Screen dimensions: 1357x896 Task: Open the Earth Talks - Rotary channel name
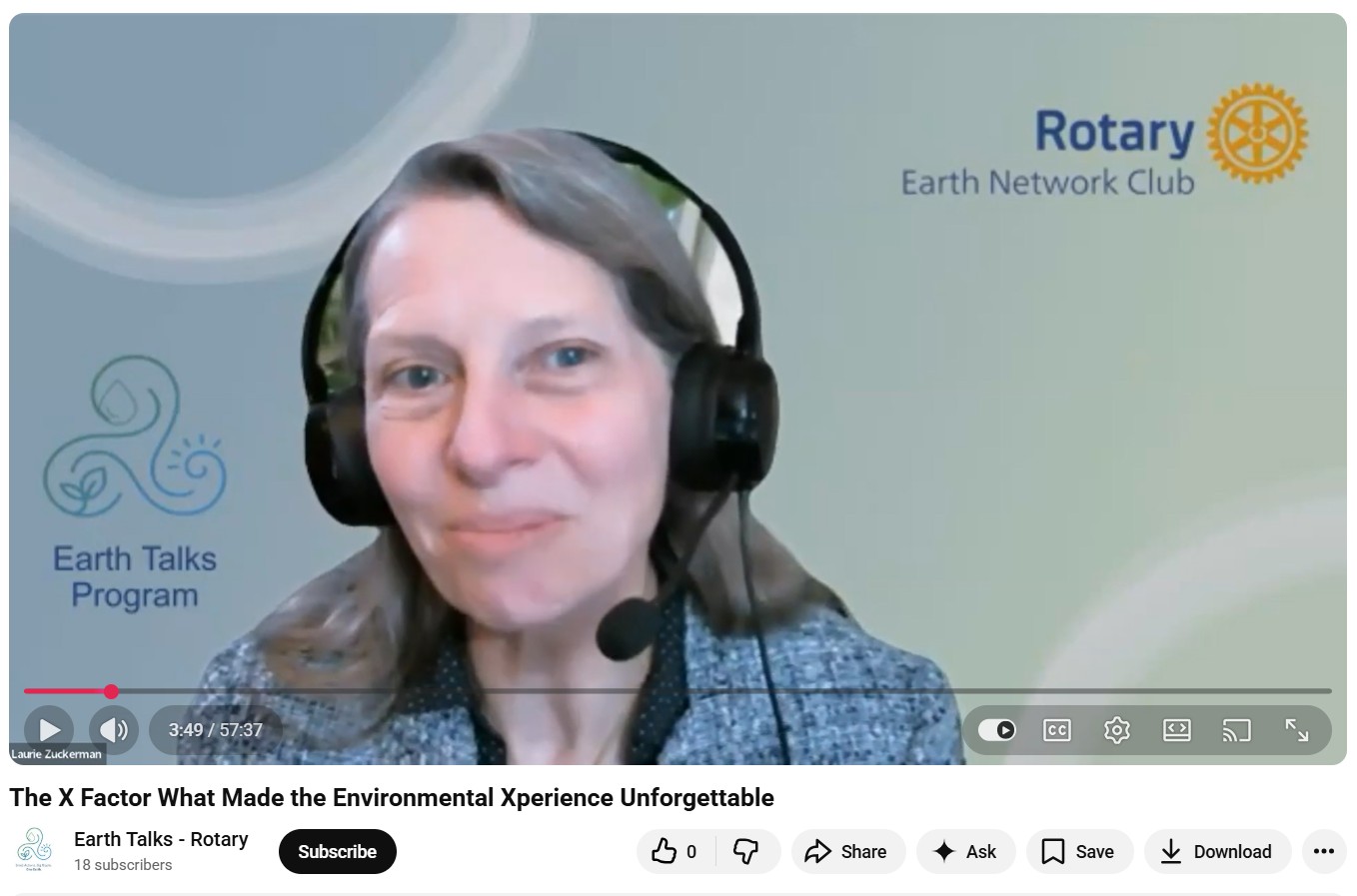(x=161, y=839)
